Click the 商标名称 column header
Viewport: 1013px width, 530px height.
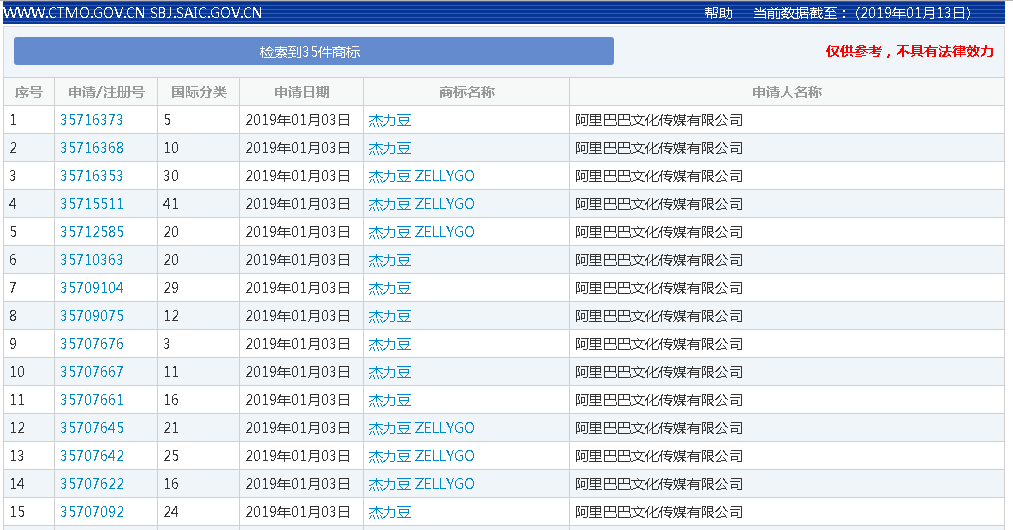(466, 92)
